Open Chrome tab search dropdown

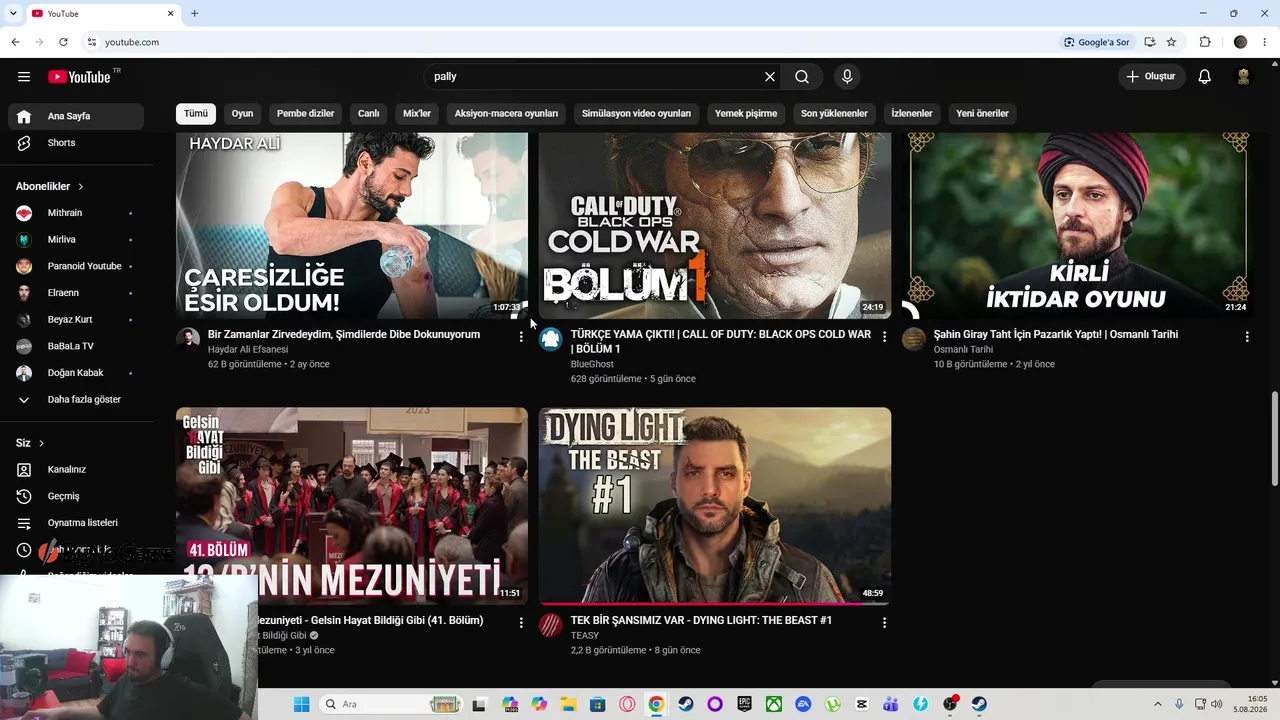[x=13, y=13]
